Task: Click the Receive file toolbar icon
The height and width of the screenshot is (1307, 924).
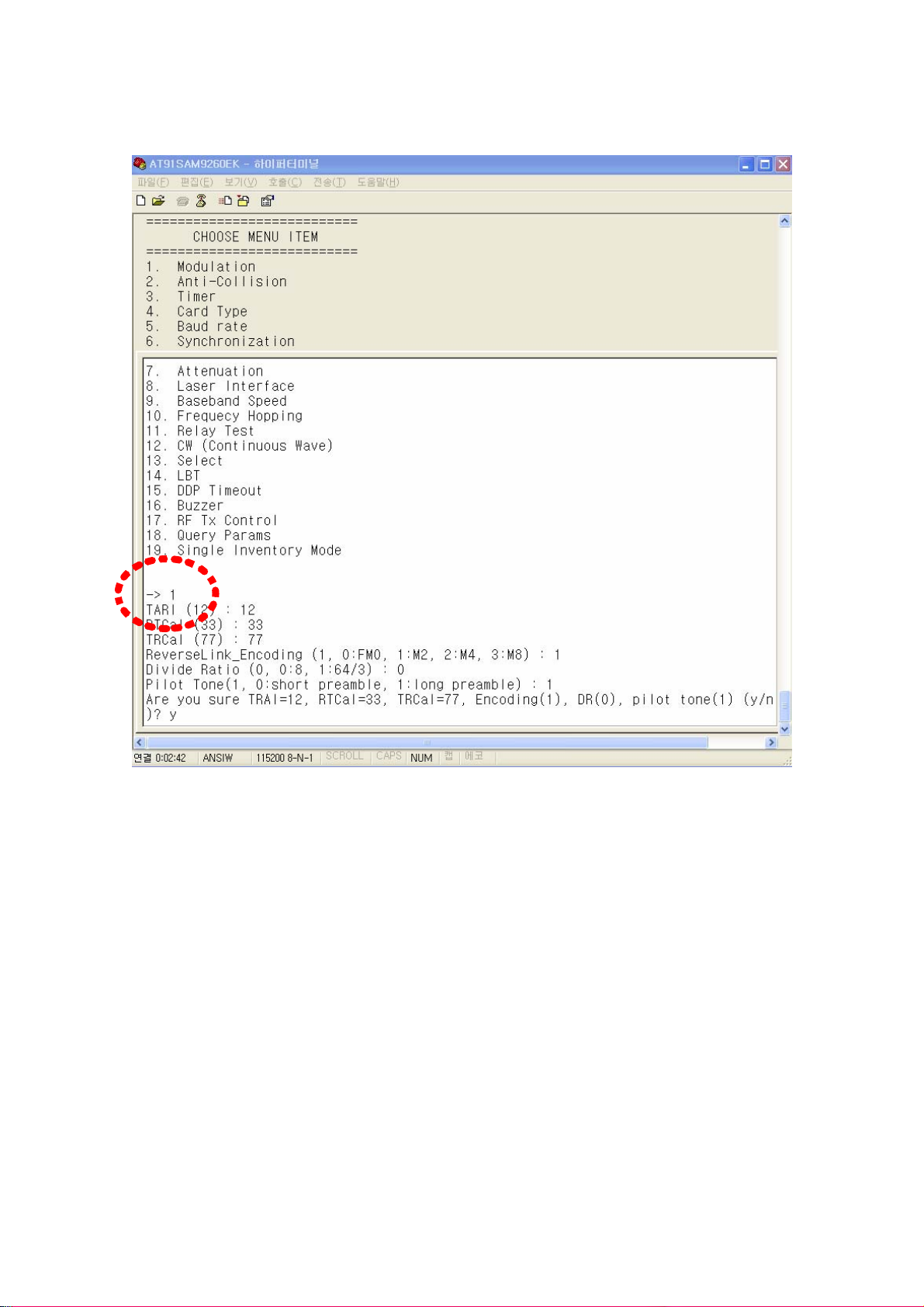Action: click(x=243, y=201)
